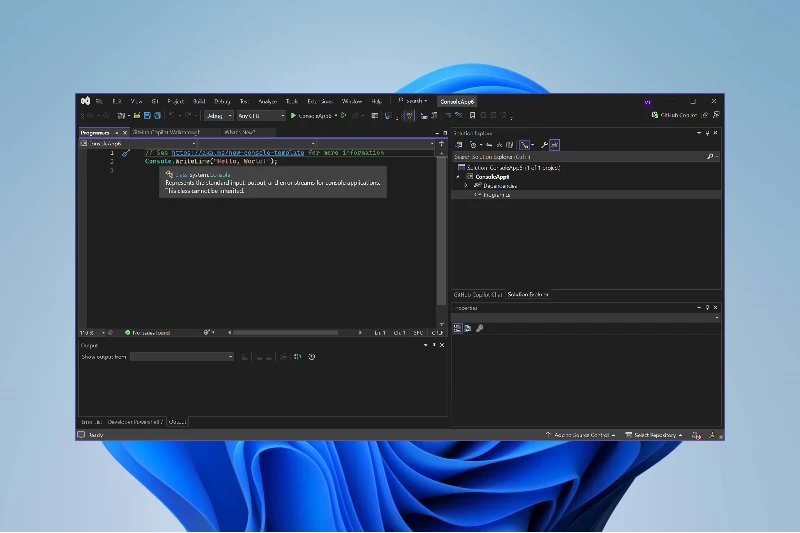Click the editor horizontal scrollbar
800x533 pixels.
click(286, 333)
